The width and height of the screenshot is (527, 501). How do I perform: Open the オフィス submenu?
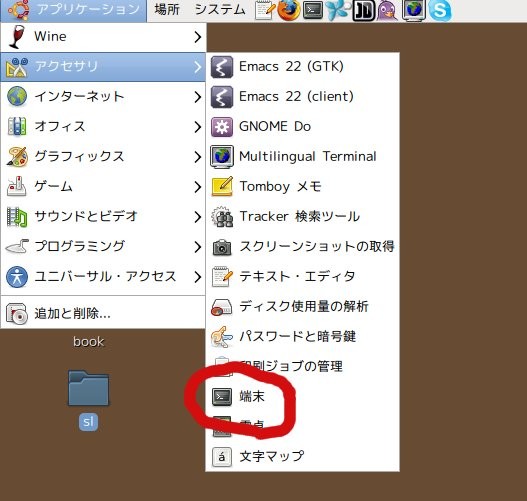coord(103,126)
